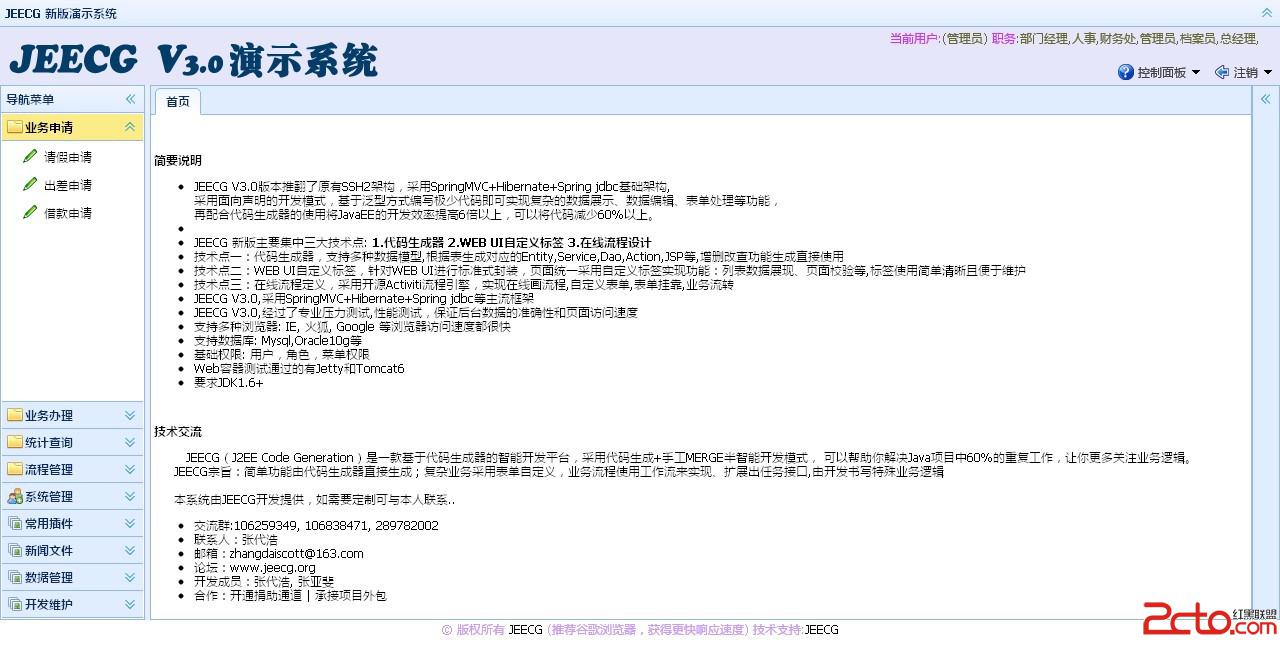This screenshot has width=1280, height=645.
Task: Open the 控制面板 dropdown menu
Action: tap(1160, 72)
